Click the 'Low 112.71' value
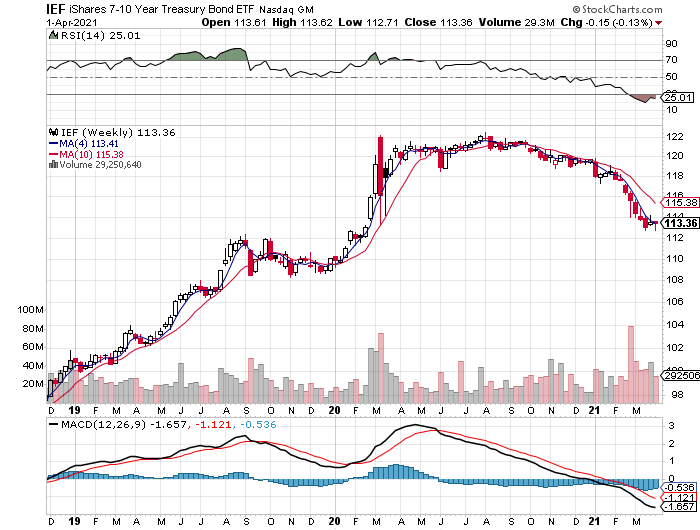This screenshot has height=530, width=700. pos(368,22)
